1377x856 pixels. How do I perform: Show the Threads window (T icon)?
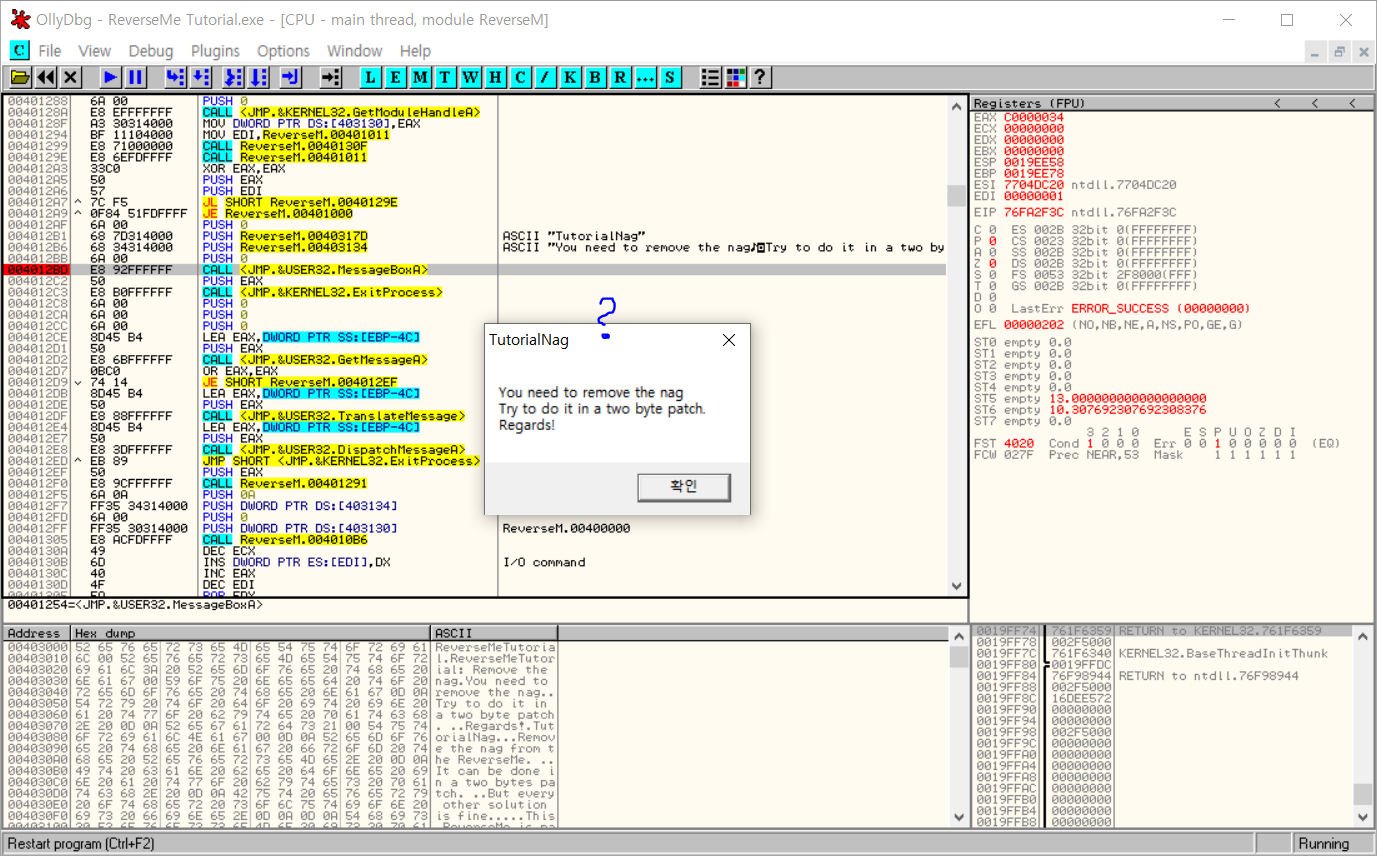pyautogui.click(x=446, y=77)
